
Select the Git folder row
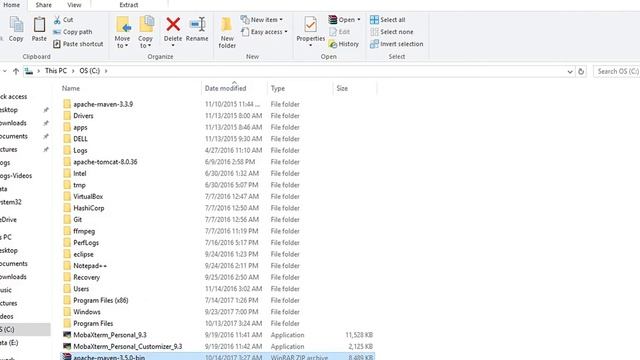[x=218, y=219]
